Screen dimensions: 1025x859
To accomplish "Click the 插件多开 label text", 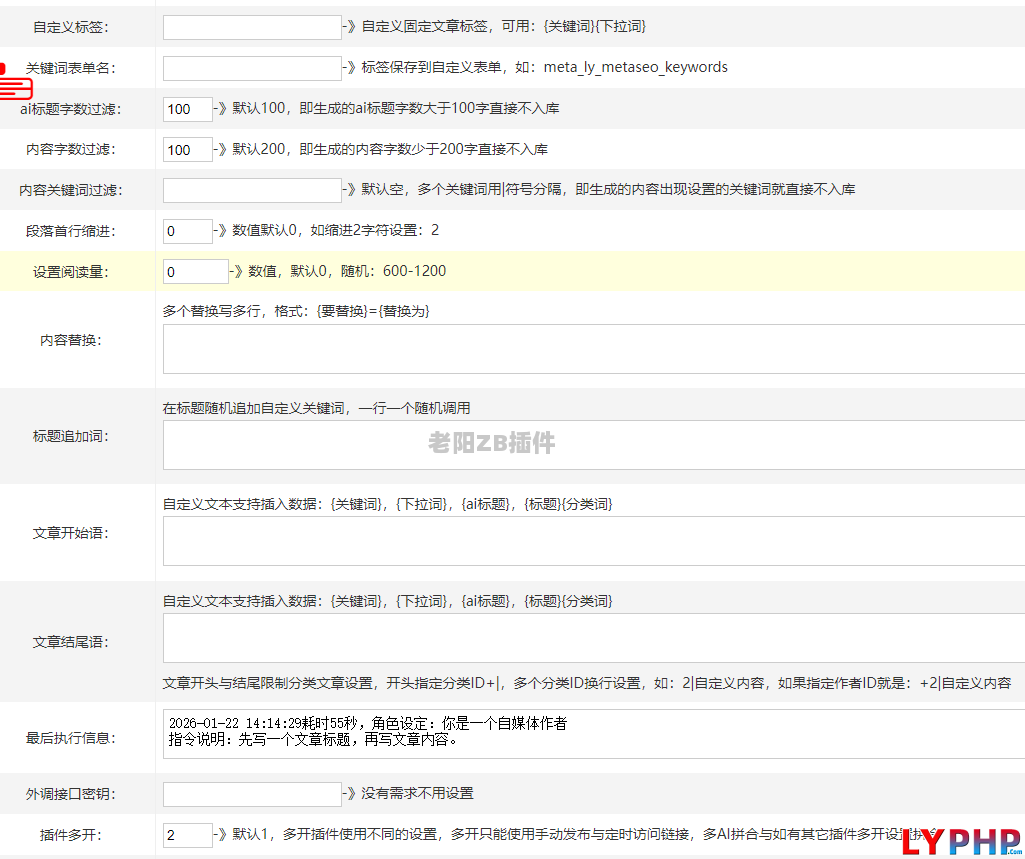I will click(71, 835).
